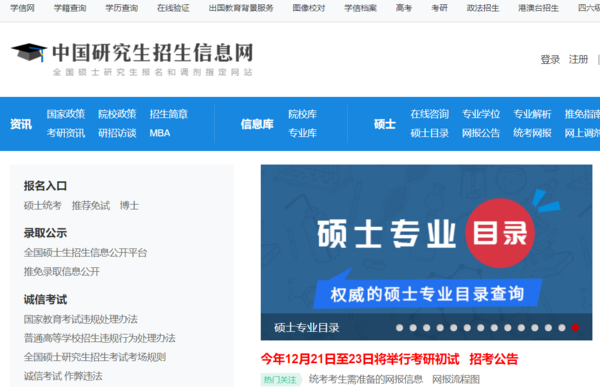This screenshot has width=600, height=387.
Task: Open 注册 register link
Action: coord(578,60)
